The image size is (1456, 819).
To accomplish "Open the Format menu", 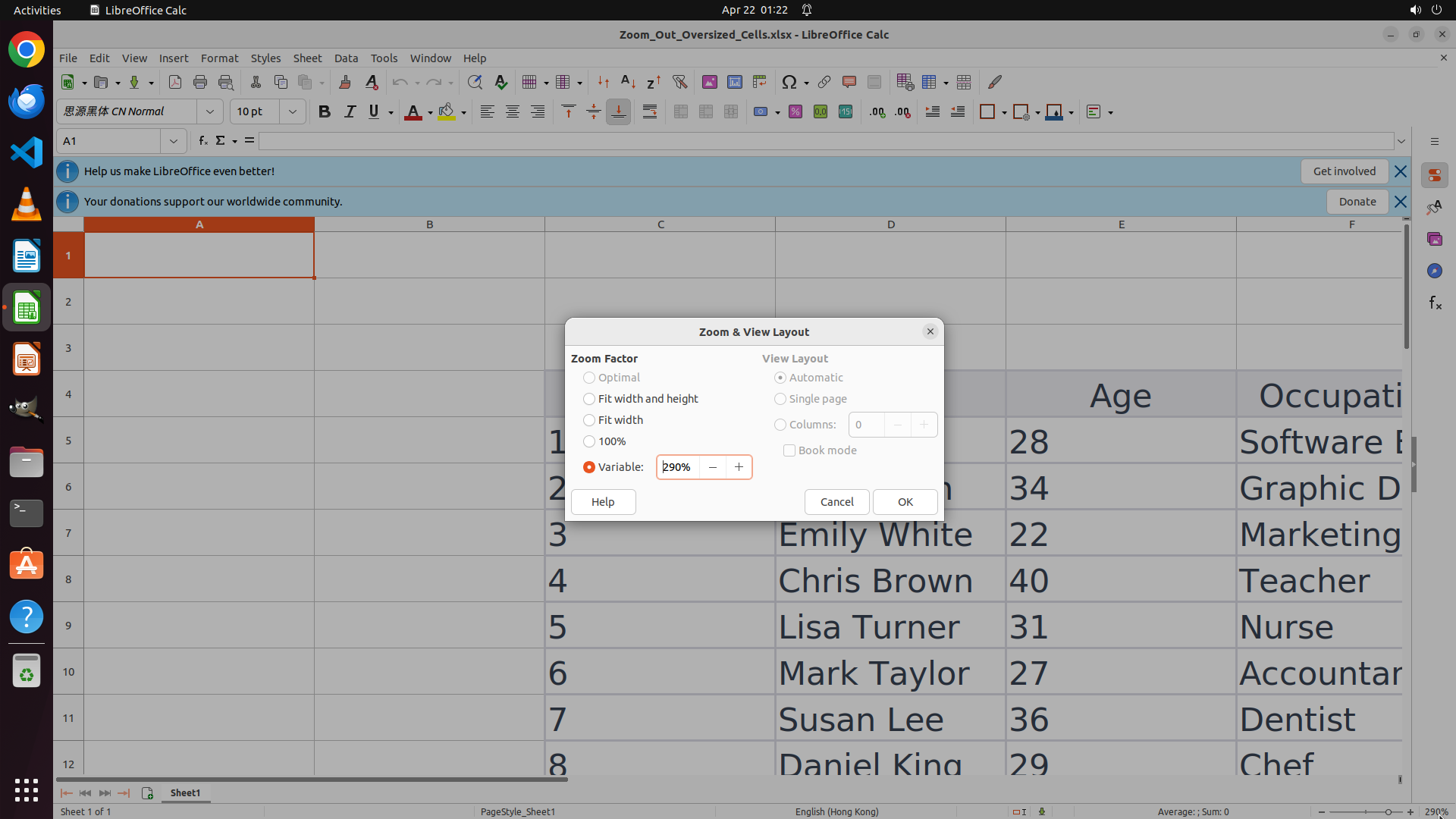I will pyautogui.click(x=219, y=58).
